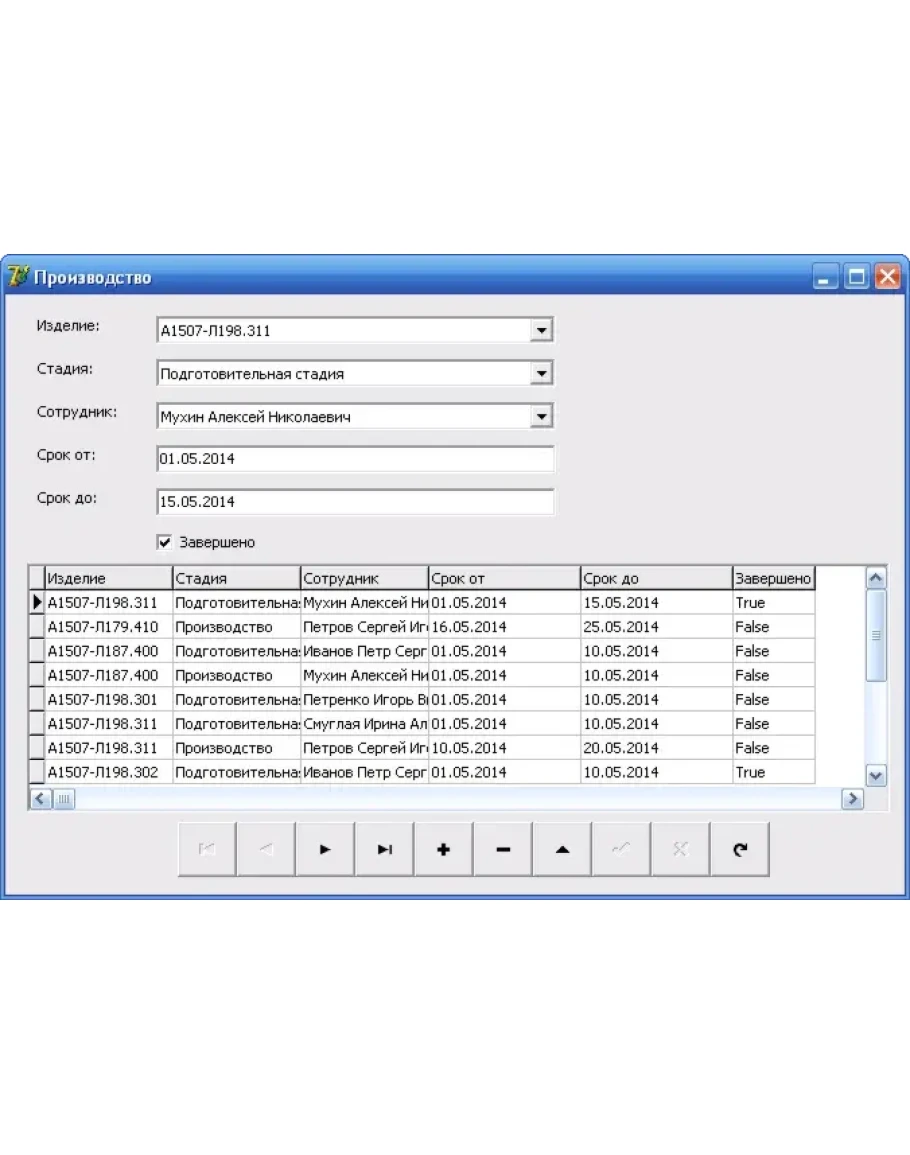Click the edit record triangle button
This screenshot has height=1155, width=910.
(x=561, y=849)
